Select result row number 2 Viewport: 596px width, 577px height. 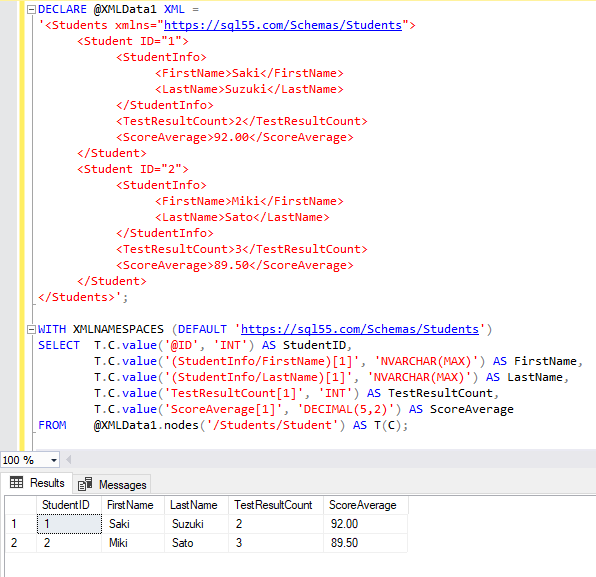coord(21,543)
